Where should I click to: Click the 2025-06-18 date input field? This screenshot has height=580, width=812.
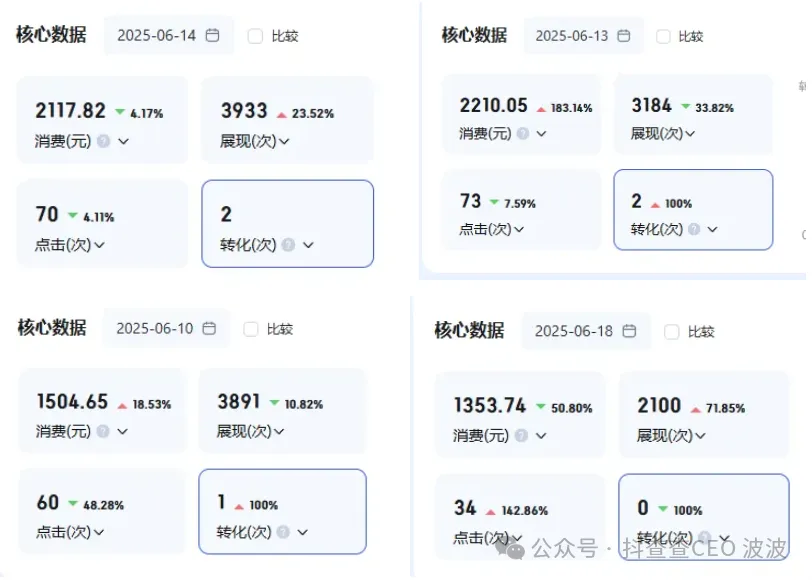(x=575, y=331)
